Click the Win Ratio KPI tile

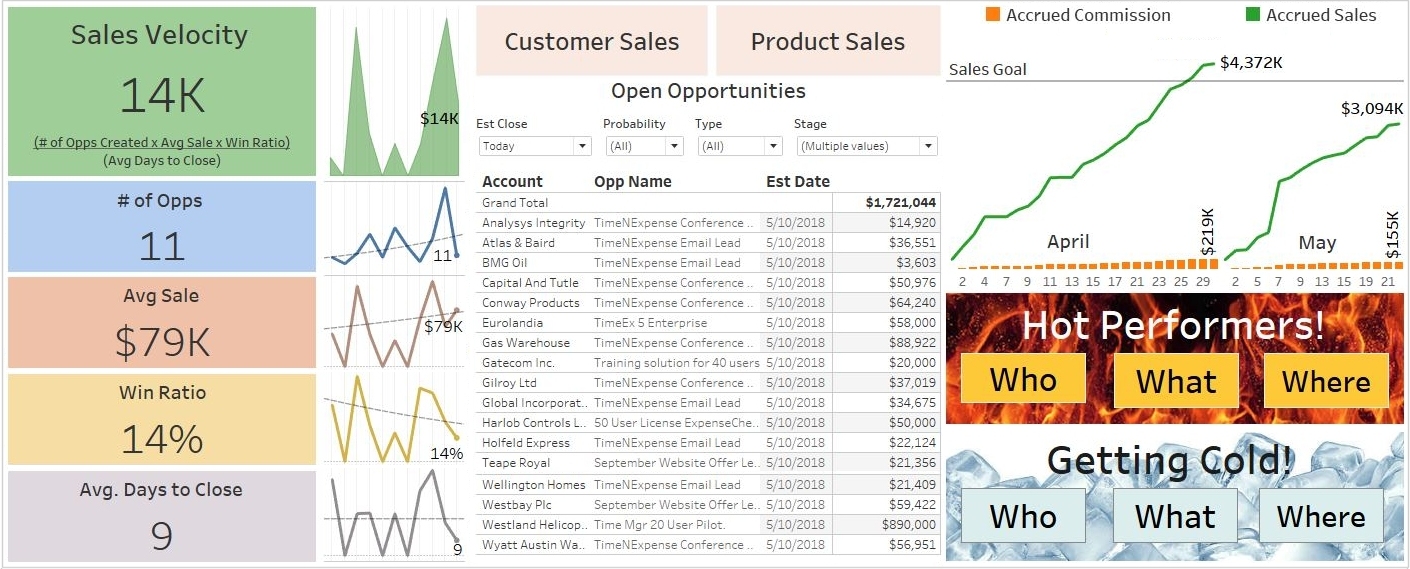(162, 419)
